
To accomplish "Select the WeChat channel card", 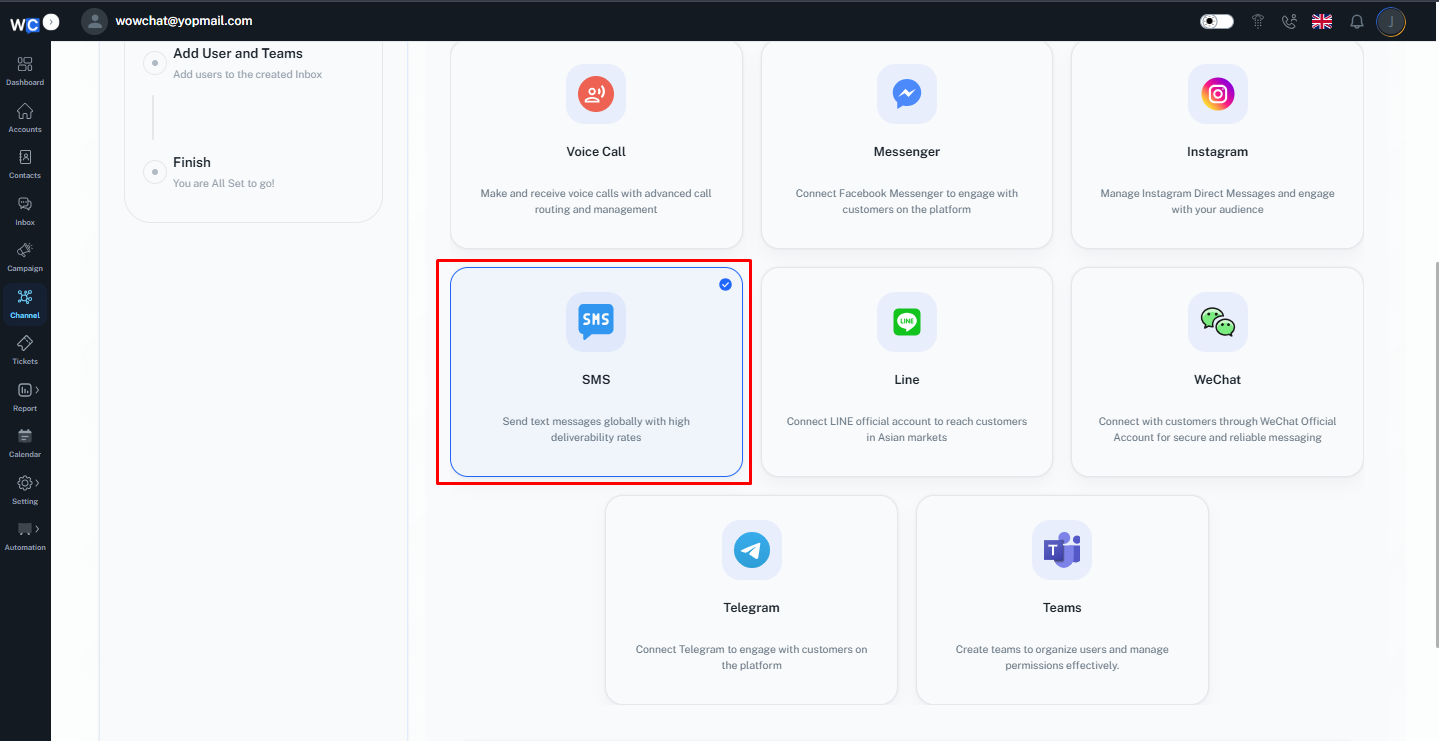I will [1217, 372].
